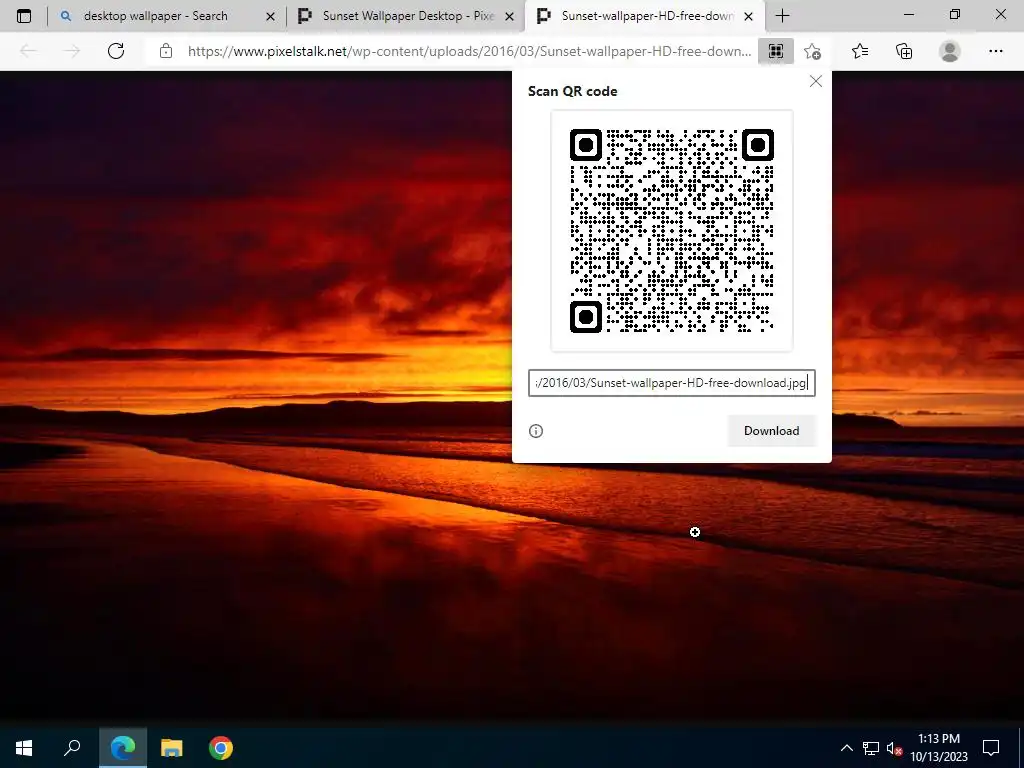Restore down the Edge window
1024x768 pixels.
point(955,15)
